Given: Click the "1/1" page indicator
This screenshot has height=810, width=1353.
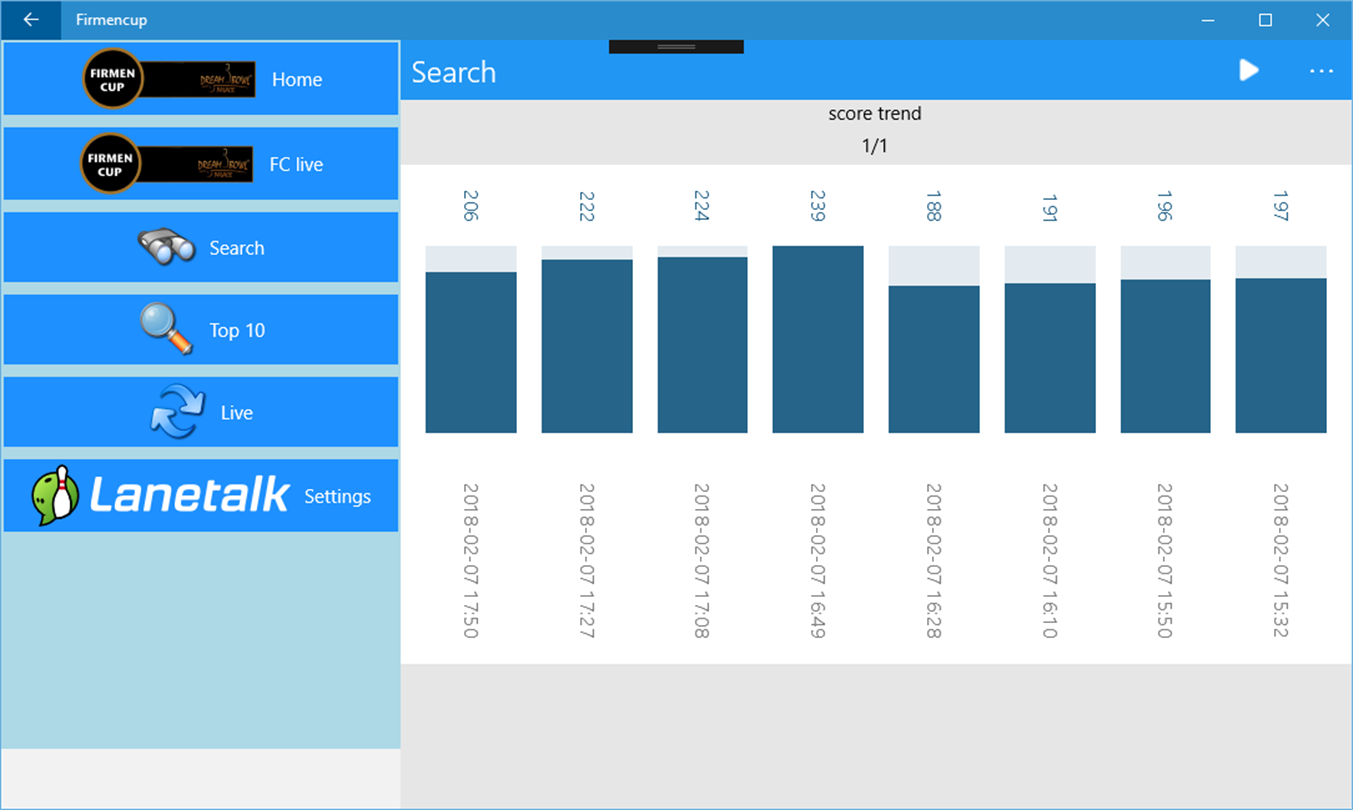Looking at the screenshot, I should point(875,146).
